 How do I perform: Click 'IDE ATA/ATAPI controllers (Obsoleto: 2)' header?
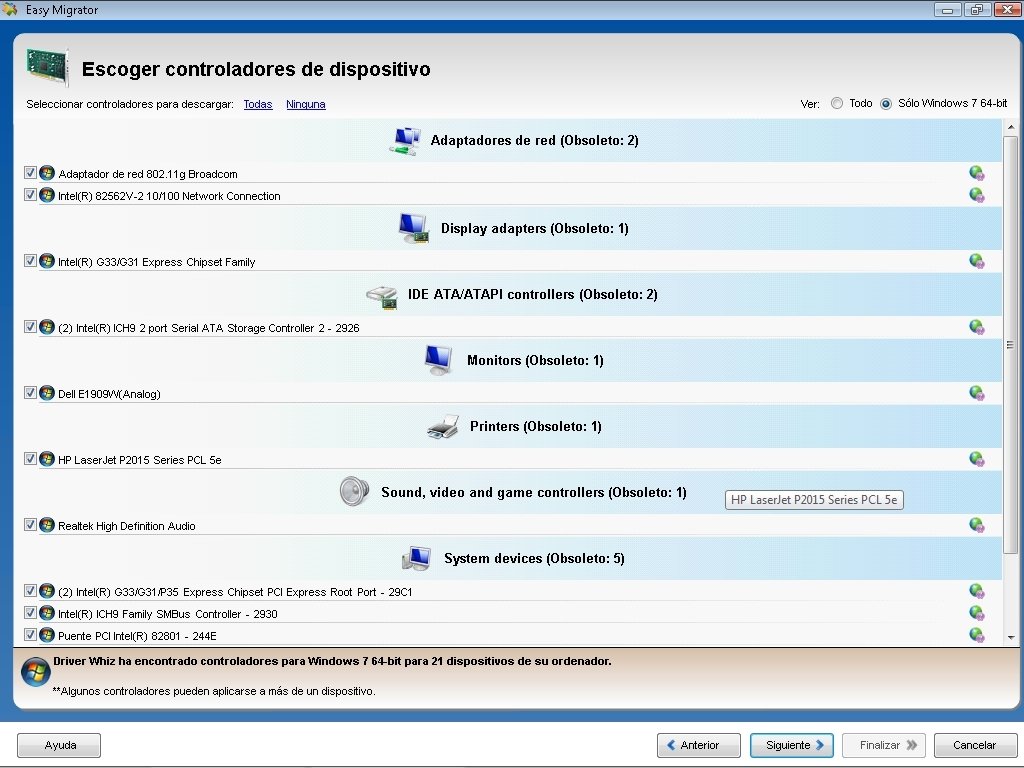pyautogui.click(x=533, y=295)
